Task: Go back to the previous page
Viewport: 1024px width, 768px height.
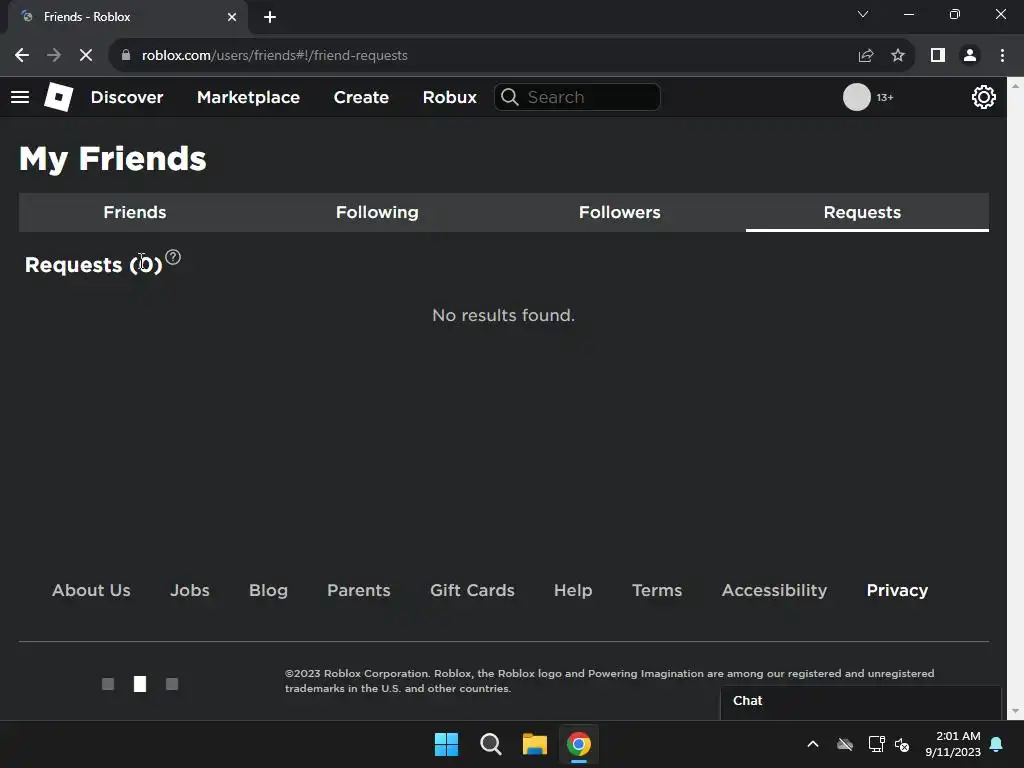Action: (x=22, y=56)
